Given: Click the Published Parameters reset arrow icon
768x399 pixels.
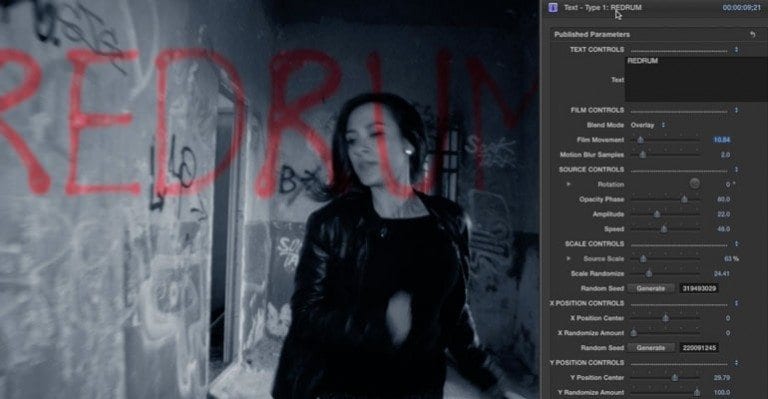Looking at the screenshot, I should [752, 34].
